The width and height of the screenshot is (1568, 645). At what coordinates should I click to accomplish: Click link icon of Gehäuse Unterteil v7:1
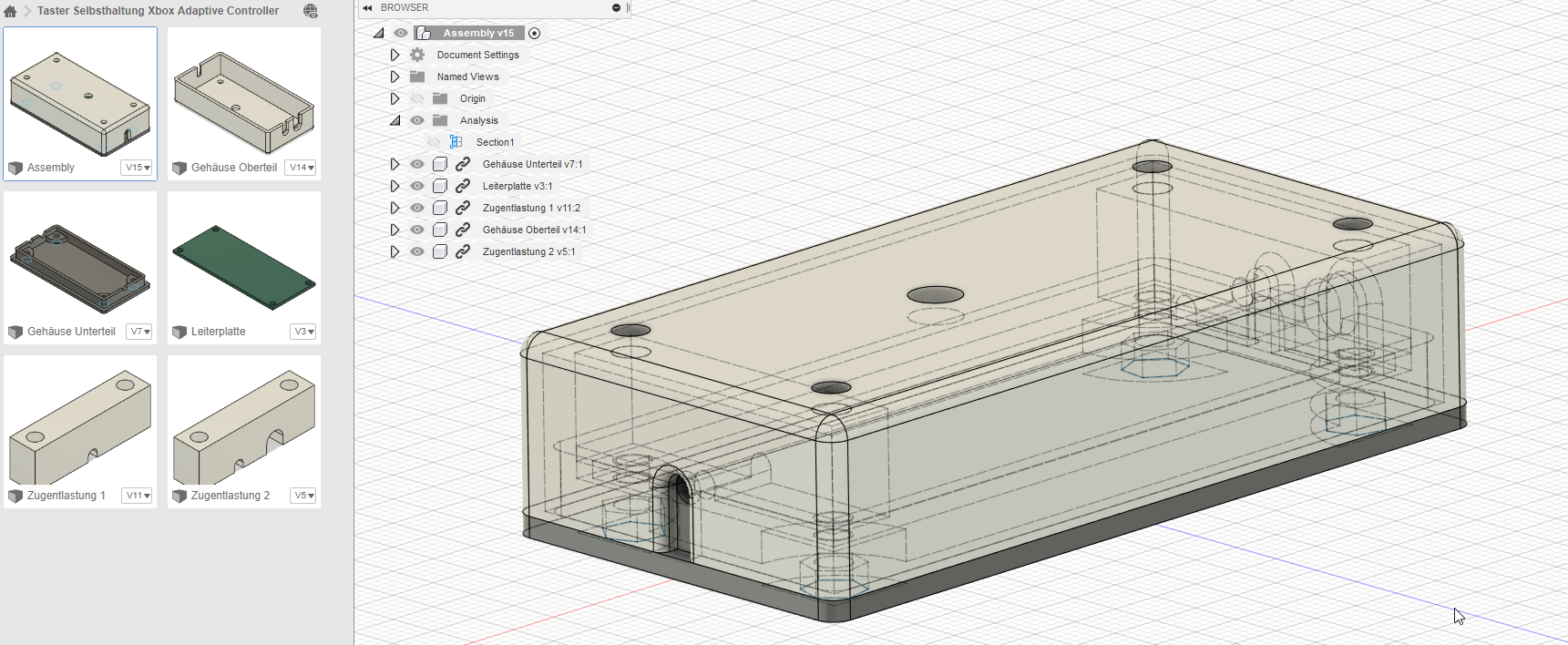[463, 164]
